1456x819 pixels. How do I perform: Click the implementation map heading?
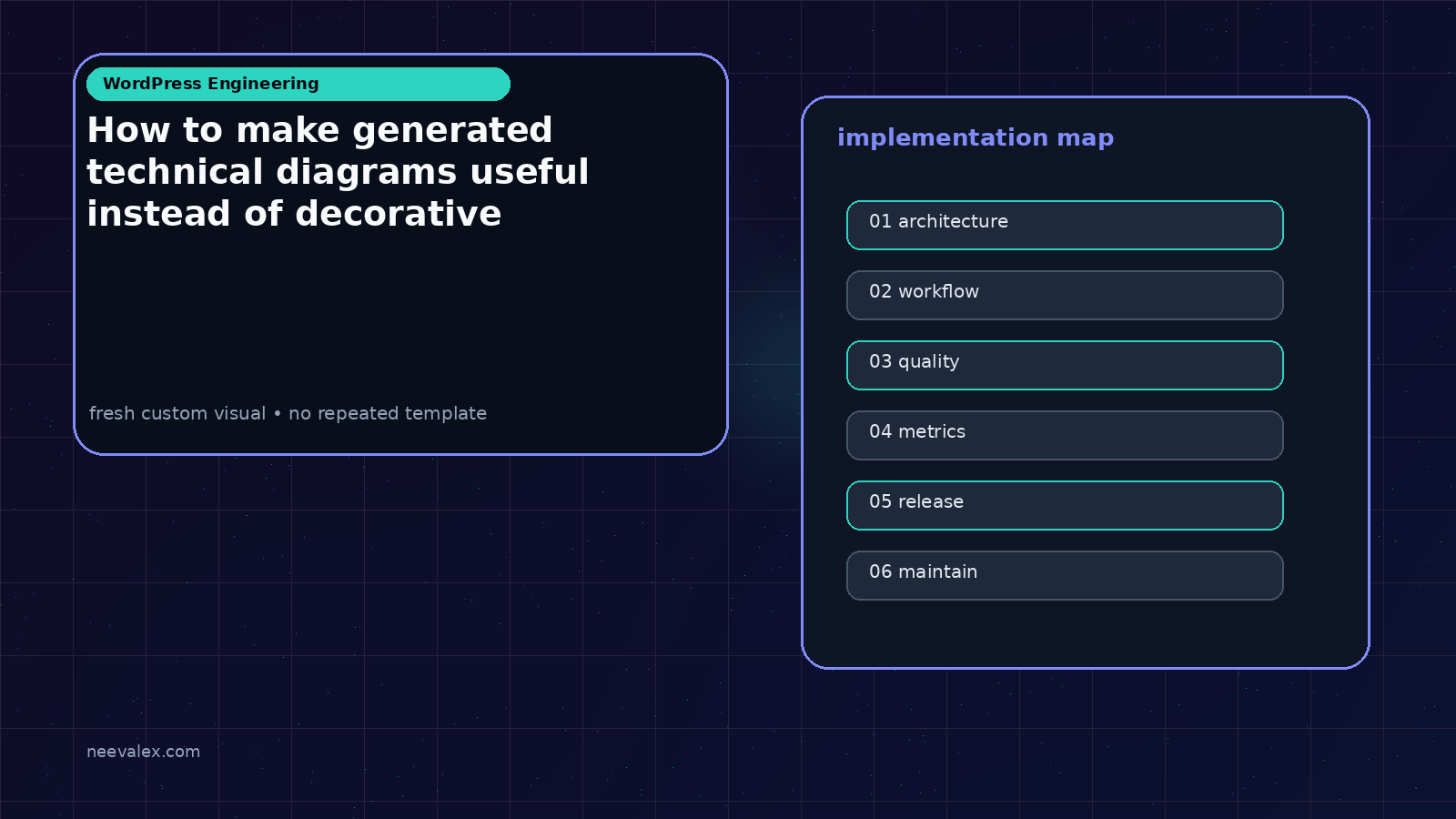976,137
